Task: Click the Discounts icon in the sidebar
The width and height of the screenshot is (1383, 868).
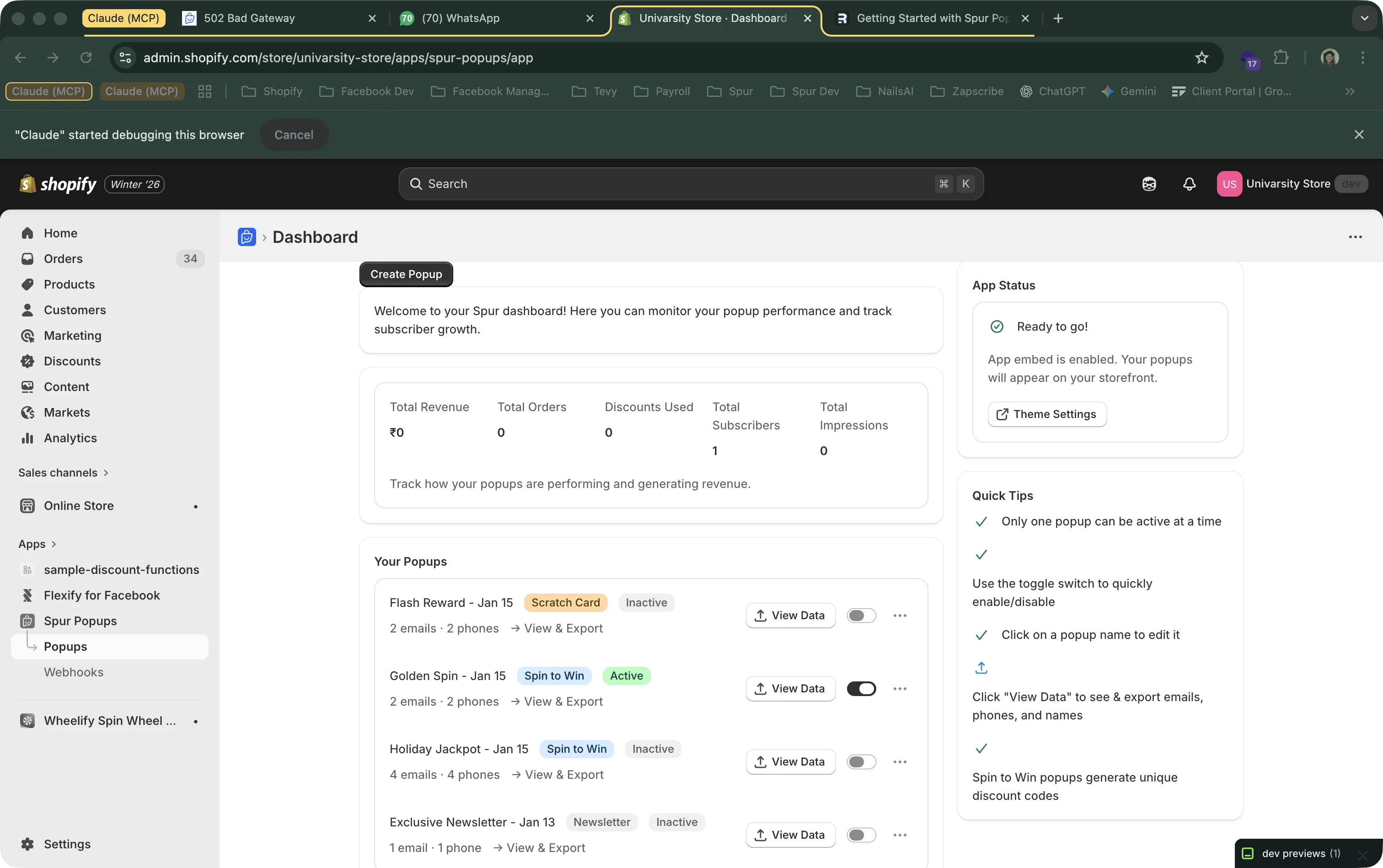Action: click(27, 361)
